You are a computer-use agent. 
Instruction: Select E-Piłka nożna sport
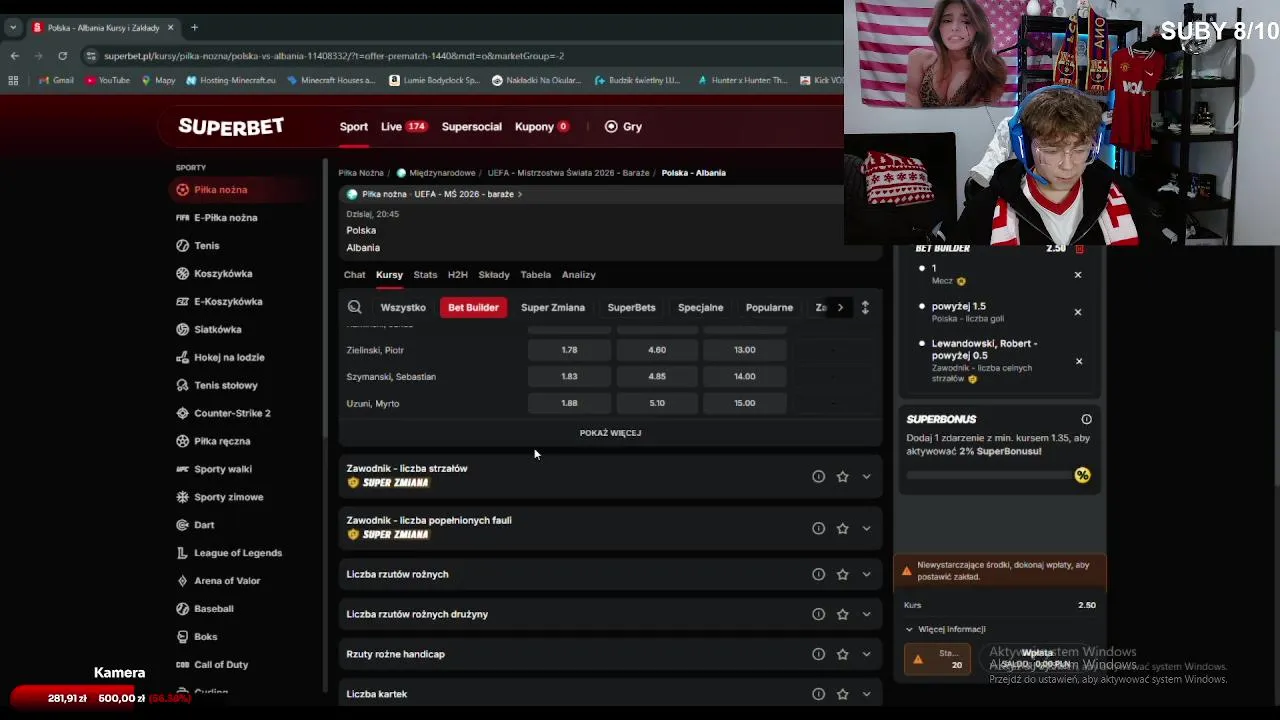click(216, 217)
